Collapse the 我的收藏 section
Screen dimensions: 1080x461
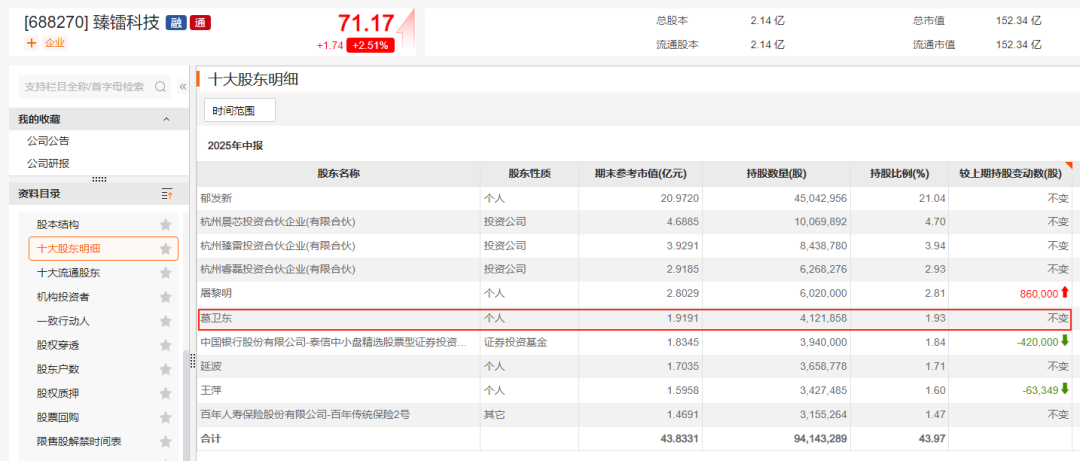(x=166, y=119)
